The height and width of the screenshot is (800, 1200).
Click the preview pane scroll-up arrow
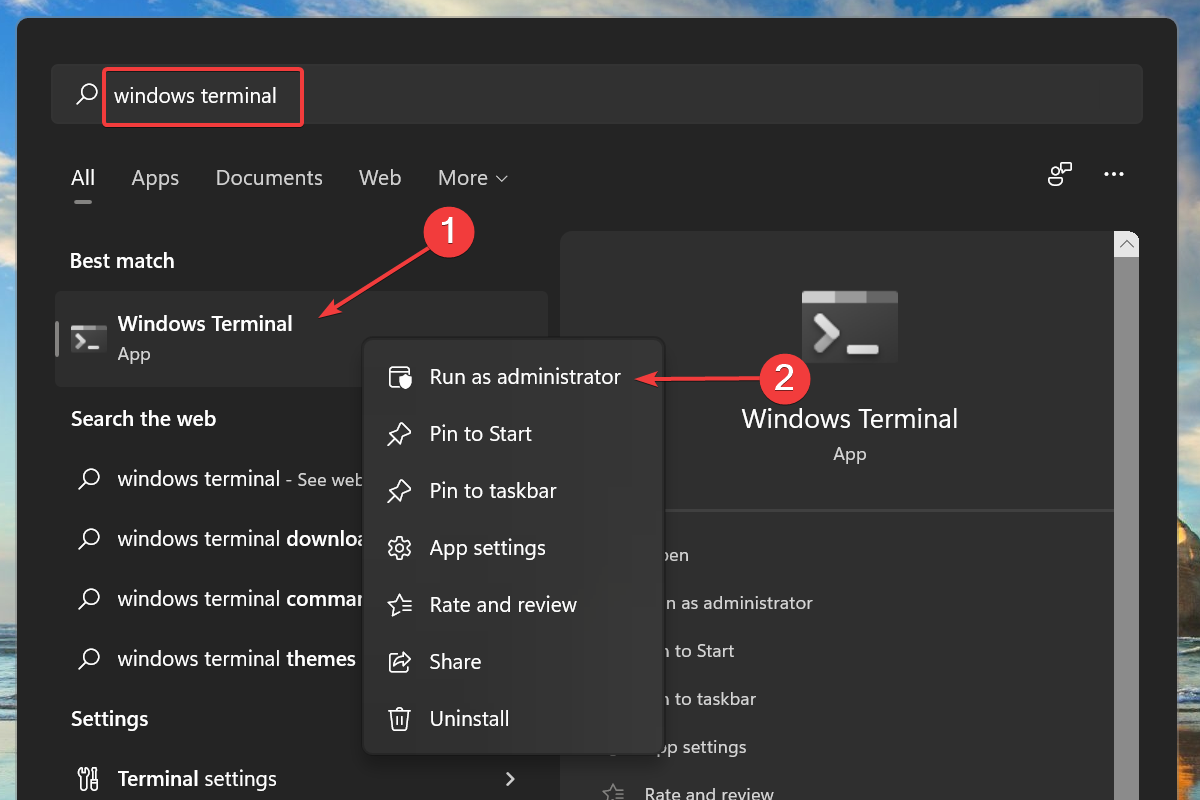[x=1127, y=244]
